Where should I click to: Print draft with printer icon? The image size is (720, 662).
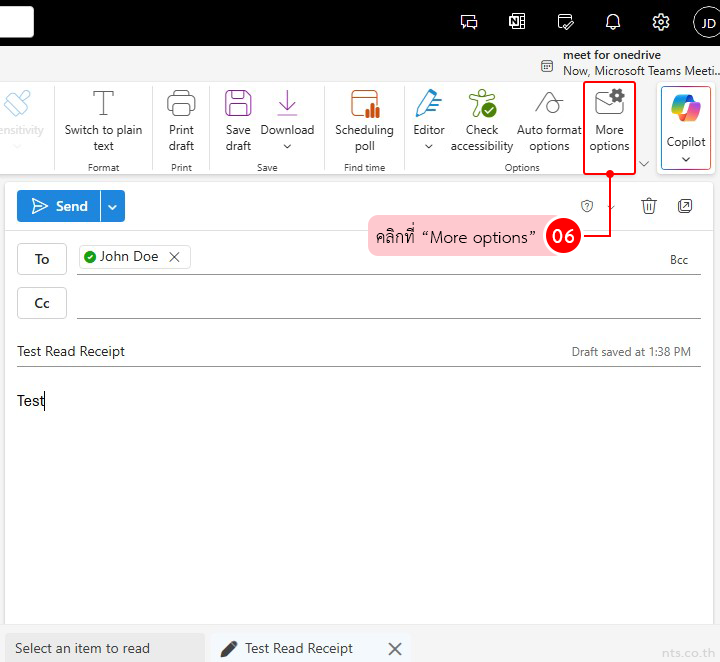[181, 121]
